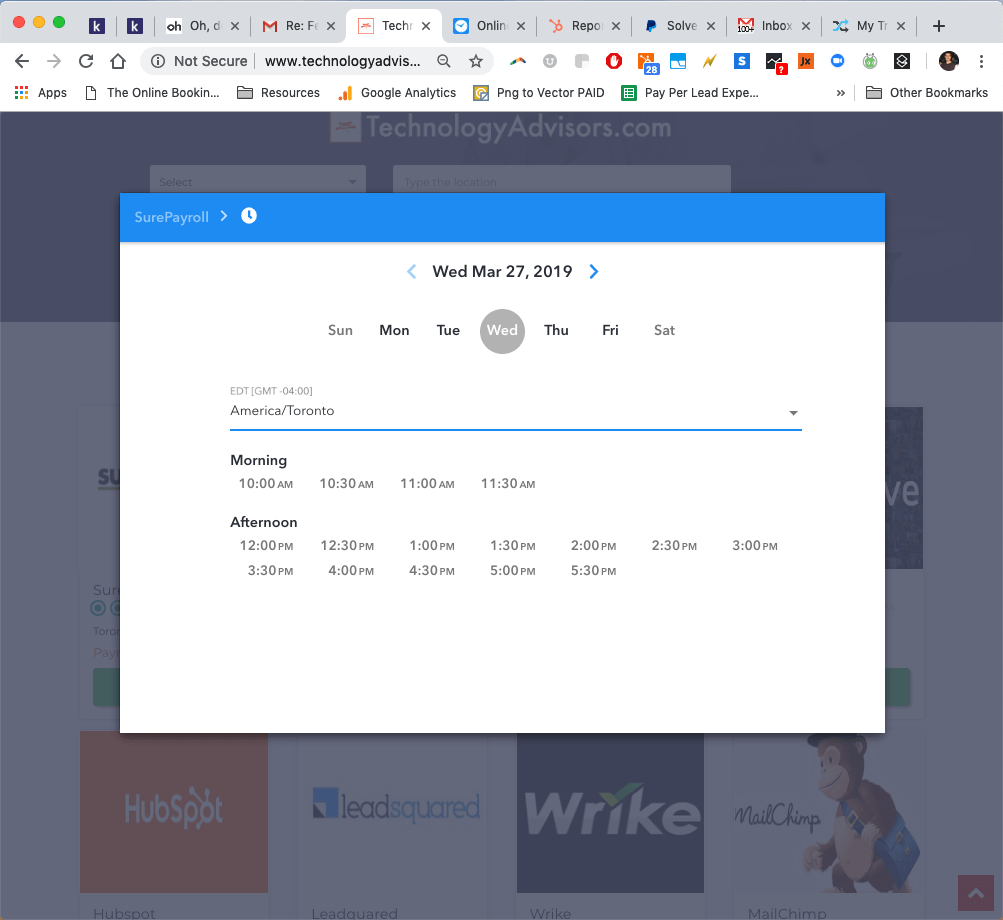Pick the 11:00 AM time slot
This screenshot has width=1003, height=920.
tap(427, 484)
